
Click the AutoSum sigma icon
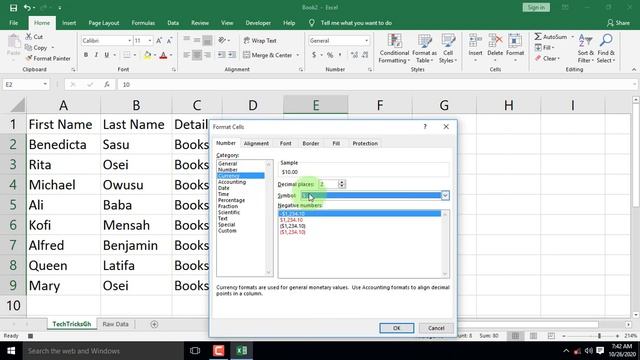(538, 37)
